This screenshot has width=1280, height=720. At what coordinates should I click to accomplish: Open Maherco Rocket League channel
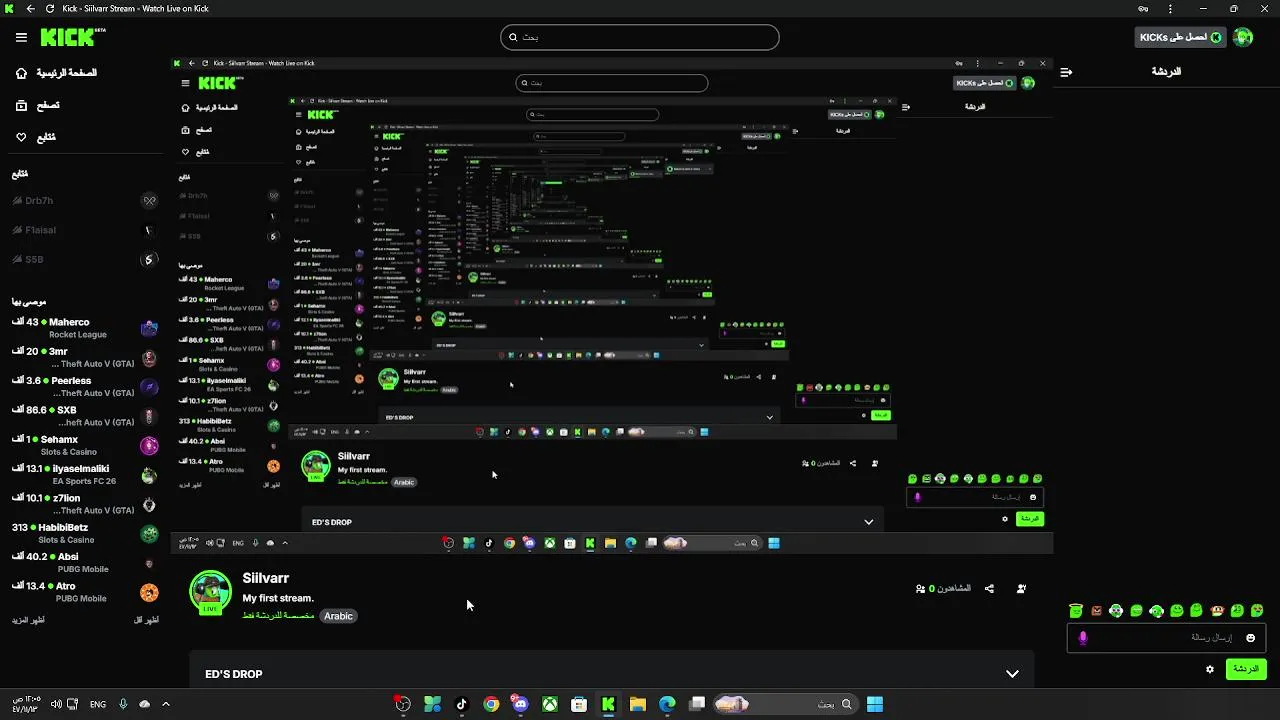point(84,328)
